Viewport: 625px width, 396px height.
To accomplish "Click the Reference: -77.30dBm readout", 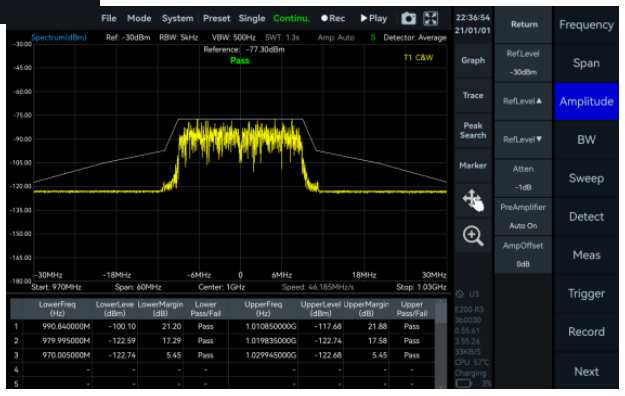I will [244, 50].
